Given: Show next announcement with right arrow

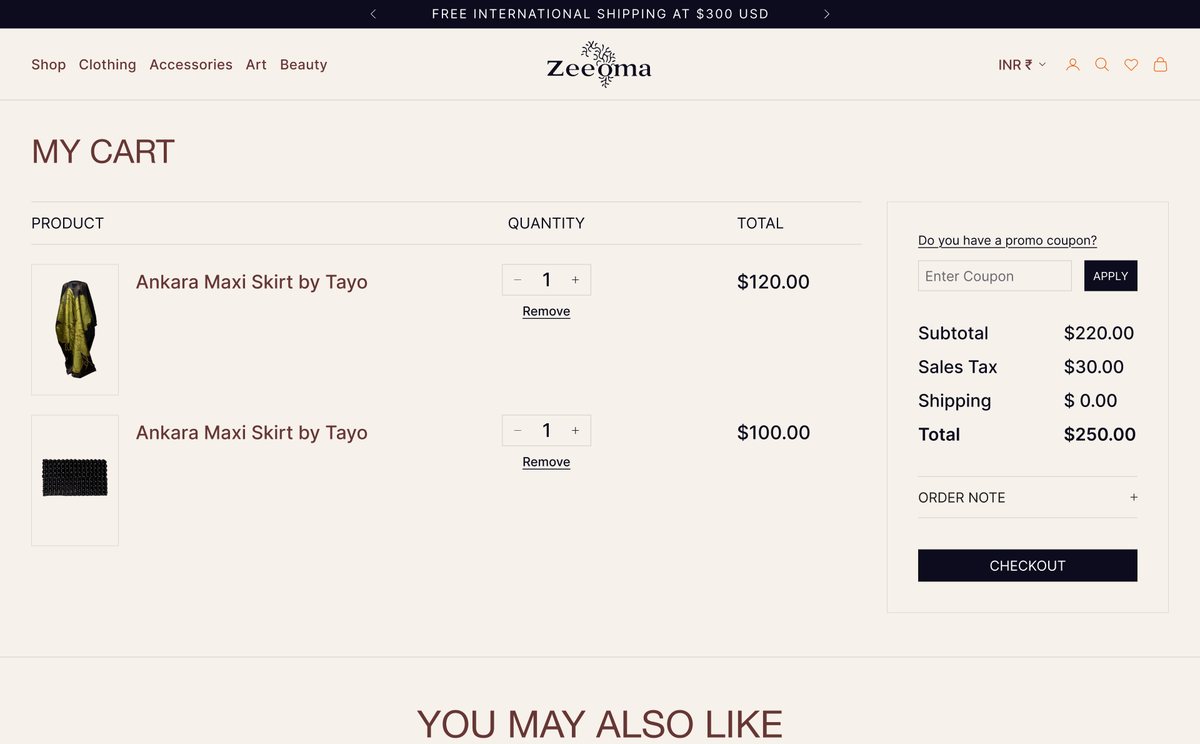Looking at the screenshot, I should point(827,14).
